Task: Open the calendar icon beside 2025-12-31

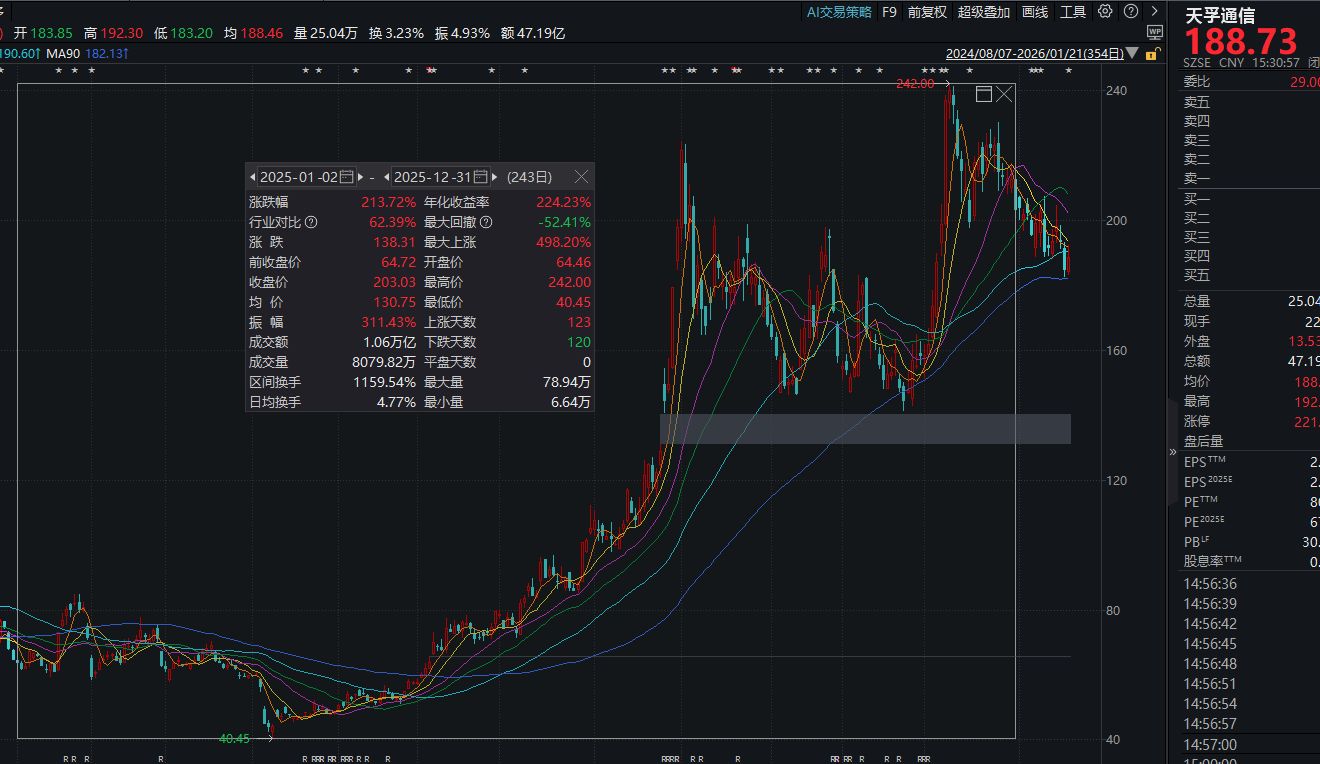Action: (x=480, y=176)
